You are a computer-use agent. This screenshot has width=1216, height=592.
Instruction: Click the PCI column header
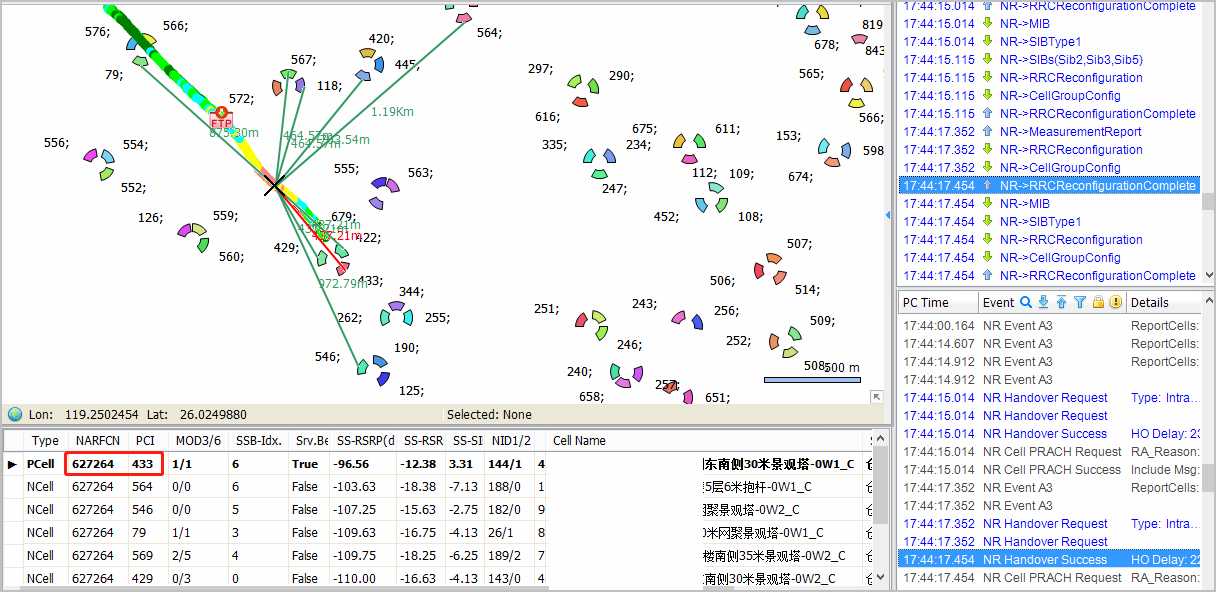pyautogui.click(x=145, y=440)
